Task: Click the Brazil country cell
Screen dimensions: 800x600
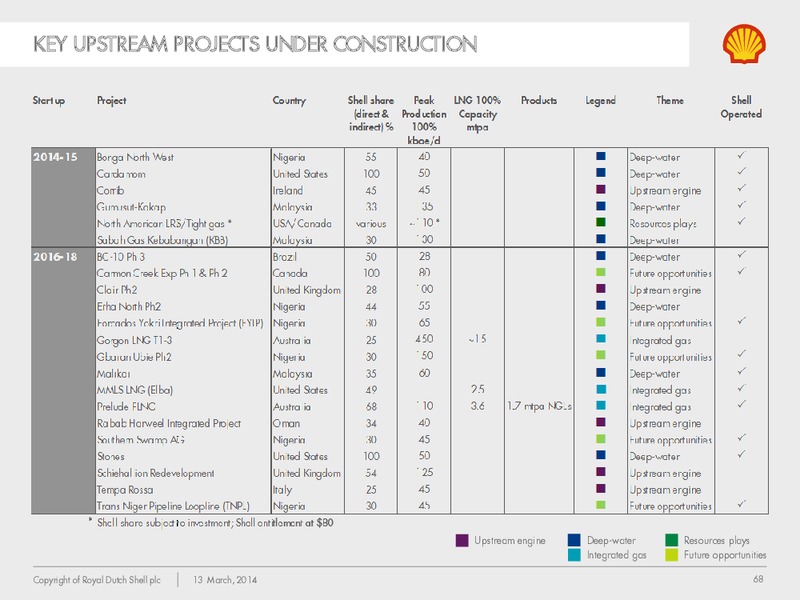Action: (284, 257)
